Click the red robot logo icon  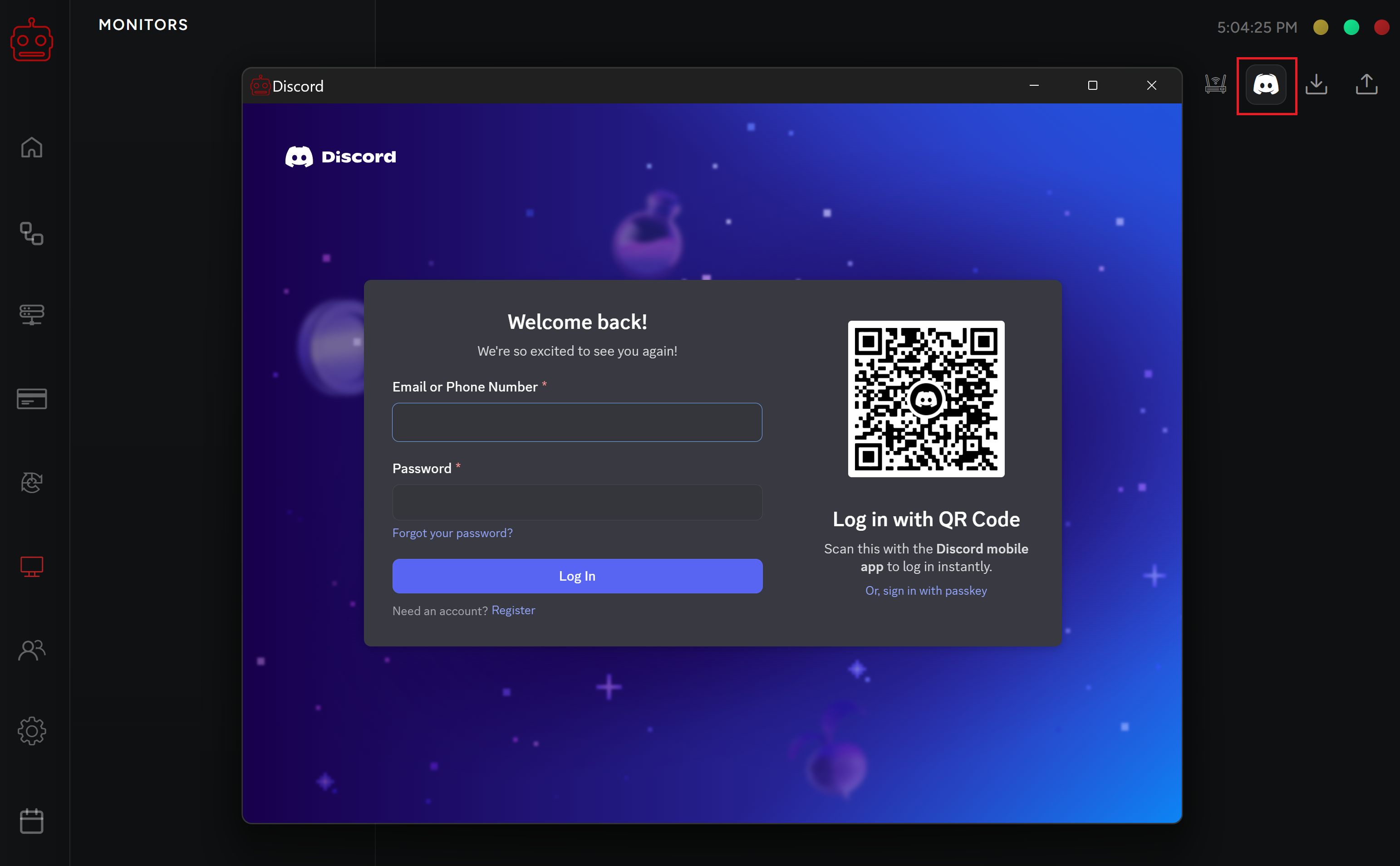(x=31, y=40)
